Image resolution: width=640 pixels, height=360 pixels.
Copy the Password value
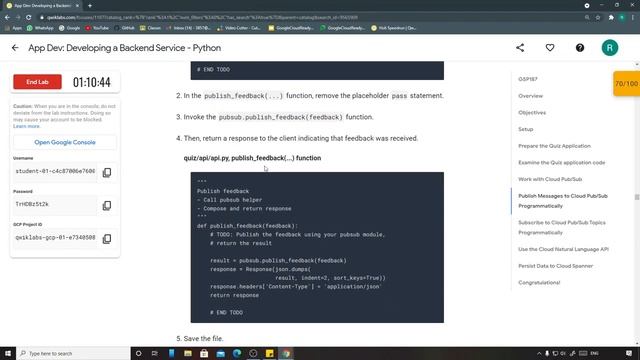107,205
